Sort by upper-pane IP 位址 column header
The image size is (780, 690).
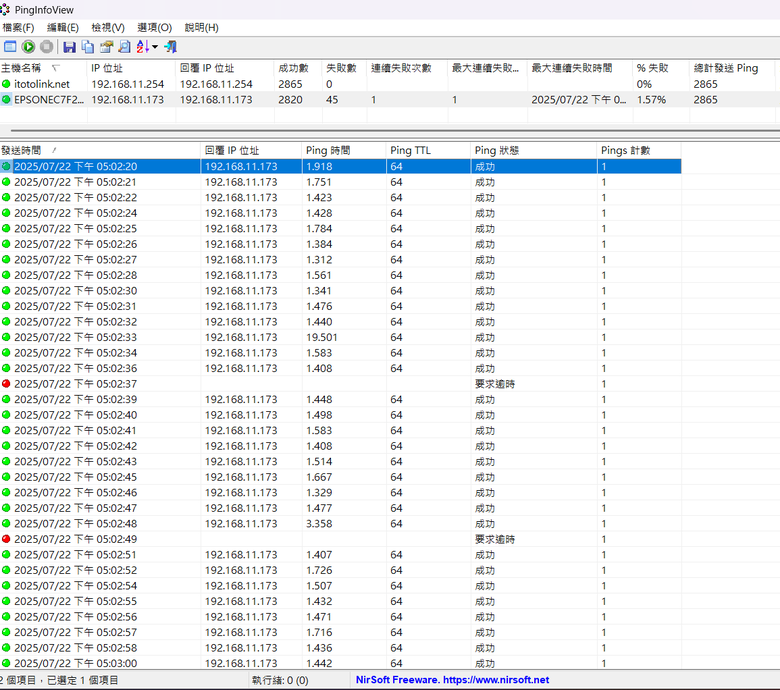(x=131, y=68)
